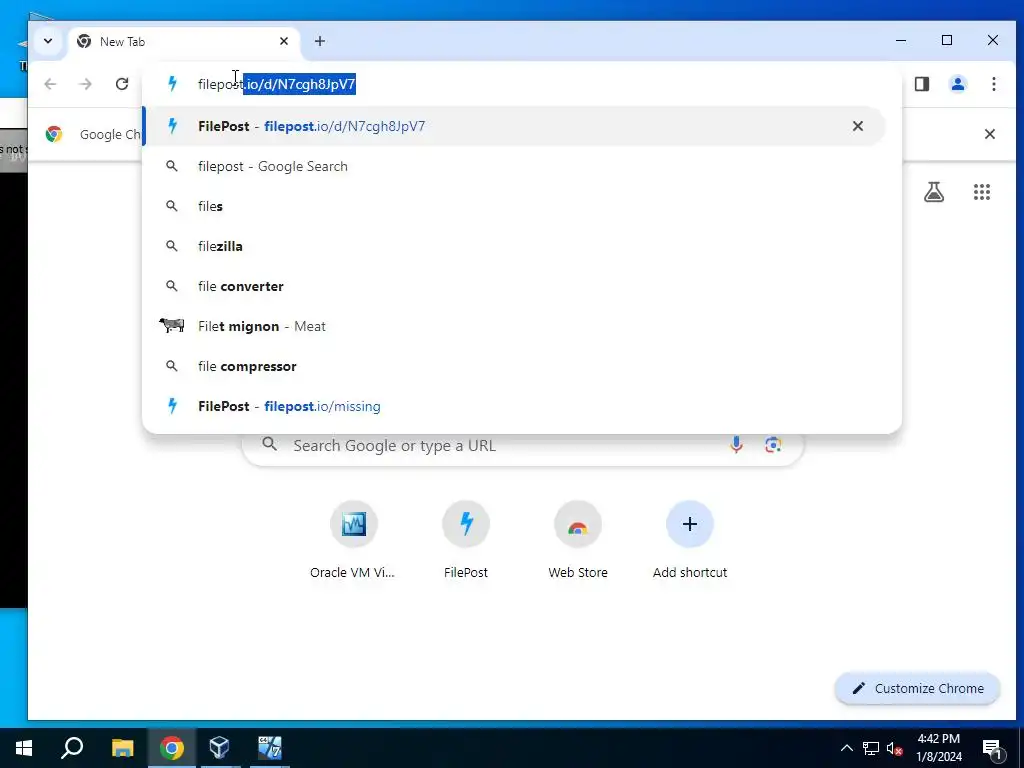Open the clock showing 4:42 PM
The width and height of the screenshot is (1024, 768).
pos(939,748)
